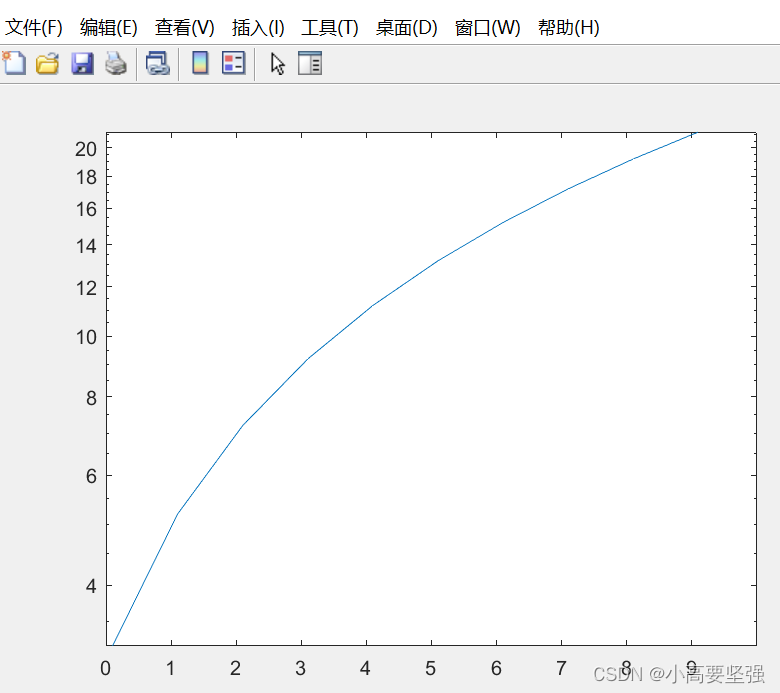This screenshot has height=693, width=780.
Task: Click the x-axis tick label 3
Action: pos(300,668)
